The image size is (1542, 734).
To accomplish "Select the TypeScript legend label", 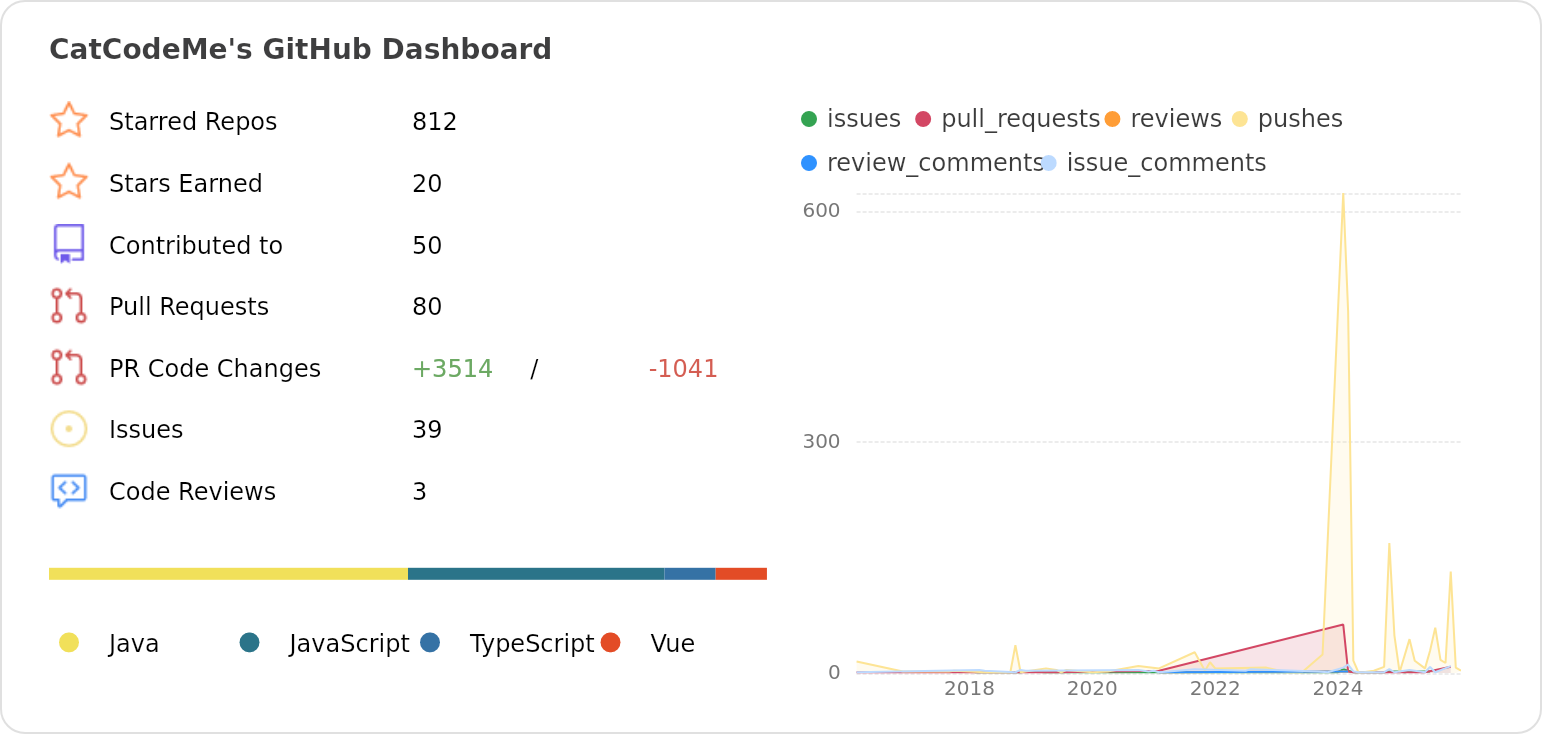I will 533,643.
